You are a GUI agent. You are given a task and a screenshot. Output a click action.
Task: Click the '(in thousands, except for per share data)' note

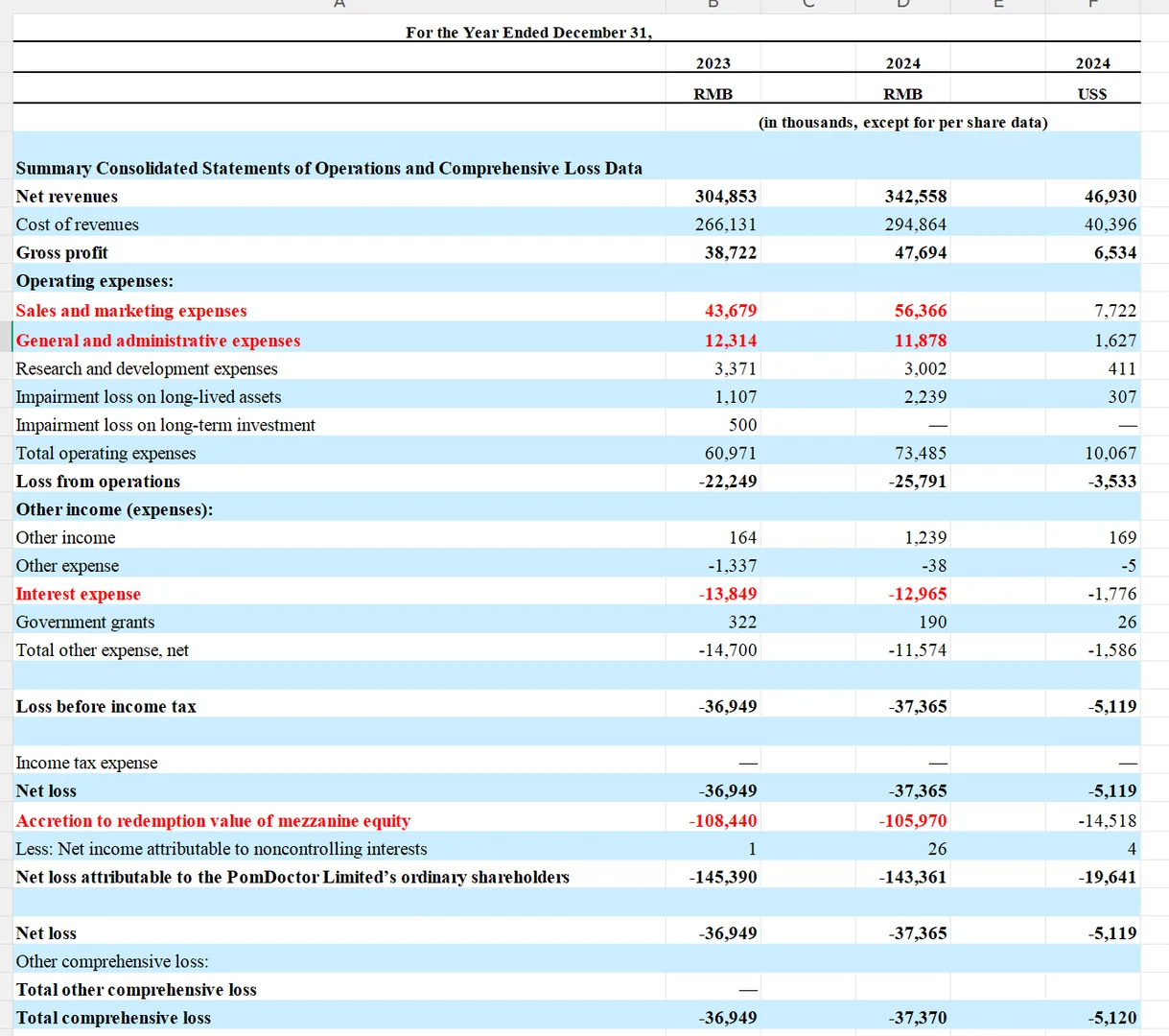902,123
